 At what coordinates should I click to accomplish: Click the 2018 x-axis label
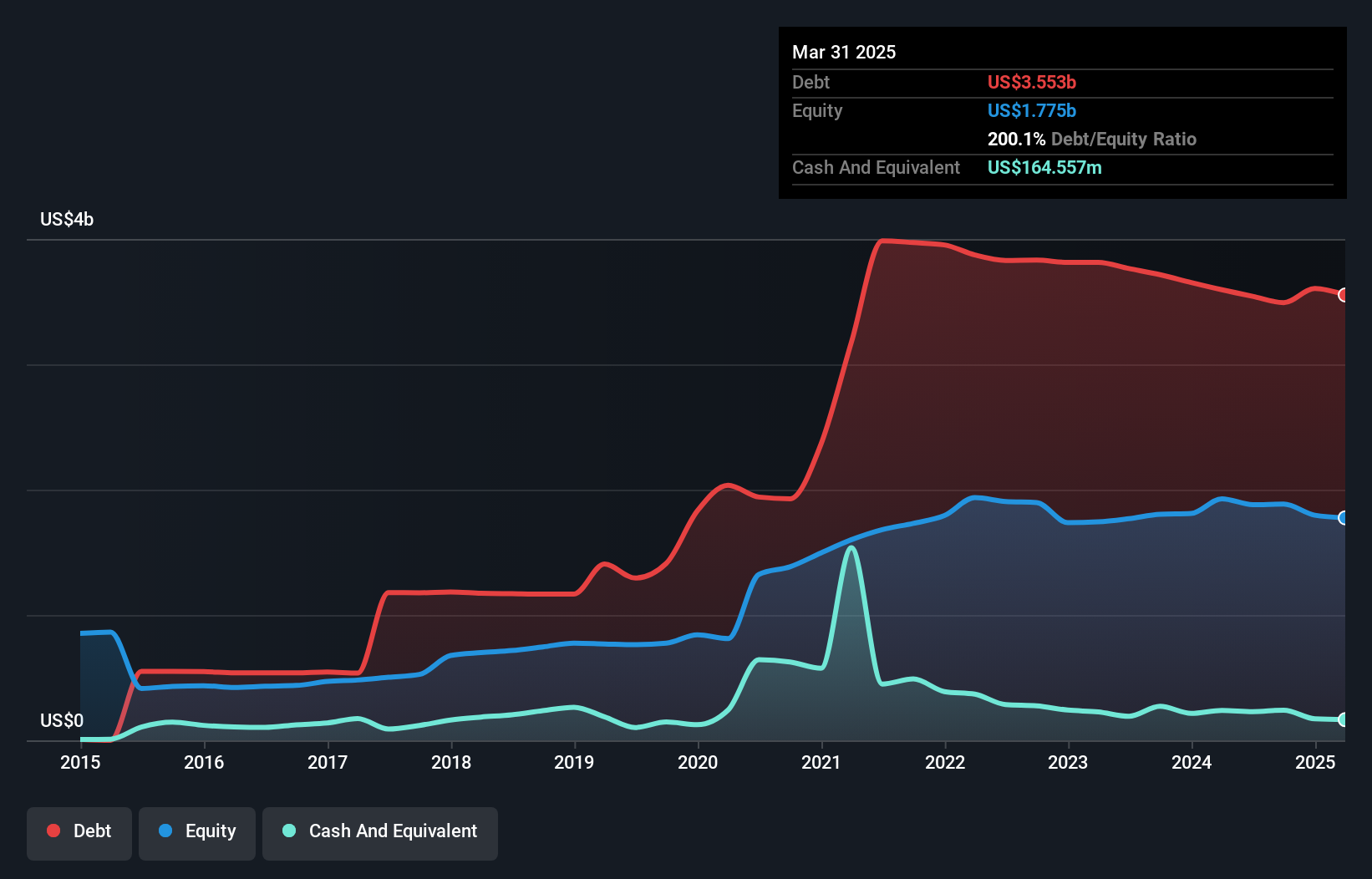coord(451,762)
